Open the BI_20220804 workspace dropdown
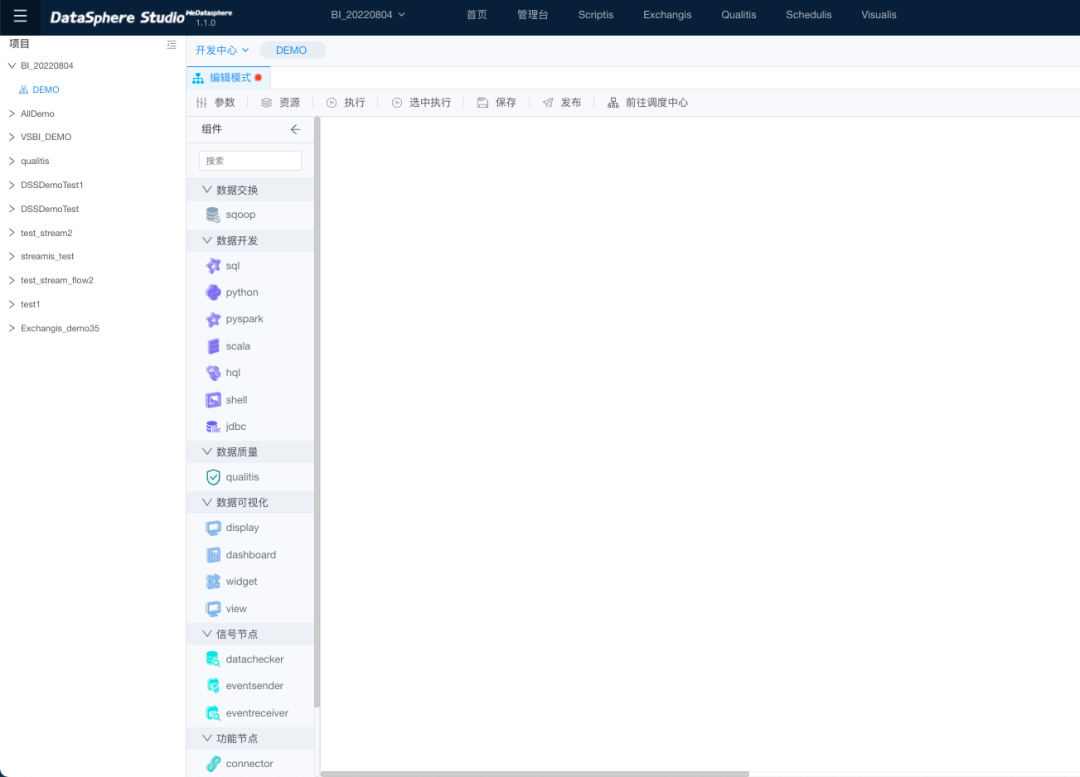Image resolution: width=1080 pixels, height=777 pixels. [368, 15]
